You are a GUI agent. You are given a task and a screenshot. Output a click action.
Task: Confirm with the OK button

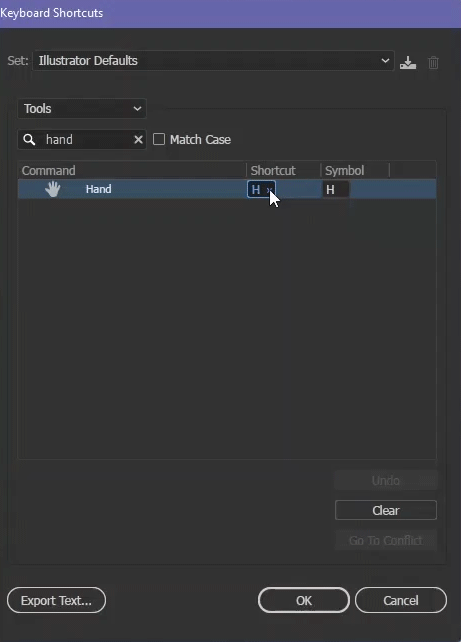[x=304, y=600]
